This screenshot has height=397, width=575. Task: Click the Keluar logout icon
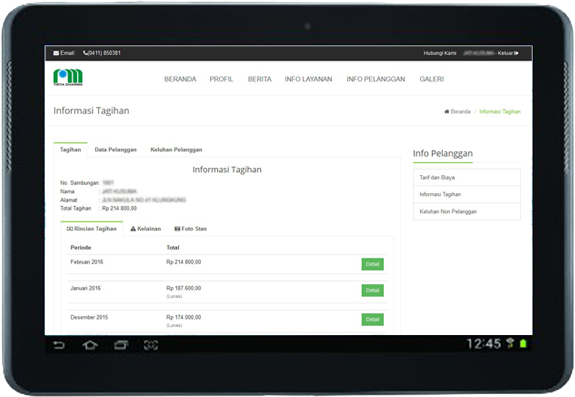516,53
